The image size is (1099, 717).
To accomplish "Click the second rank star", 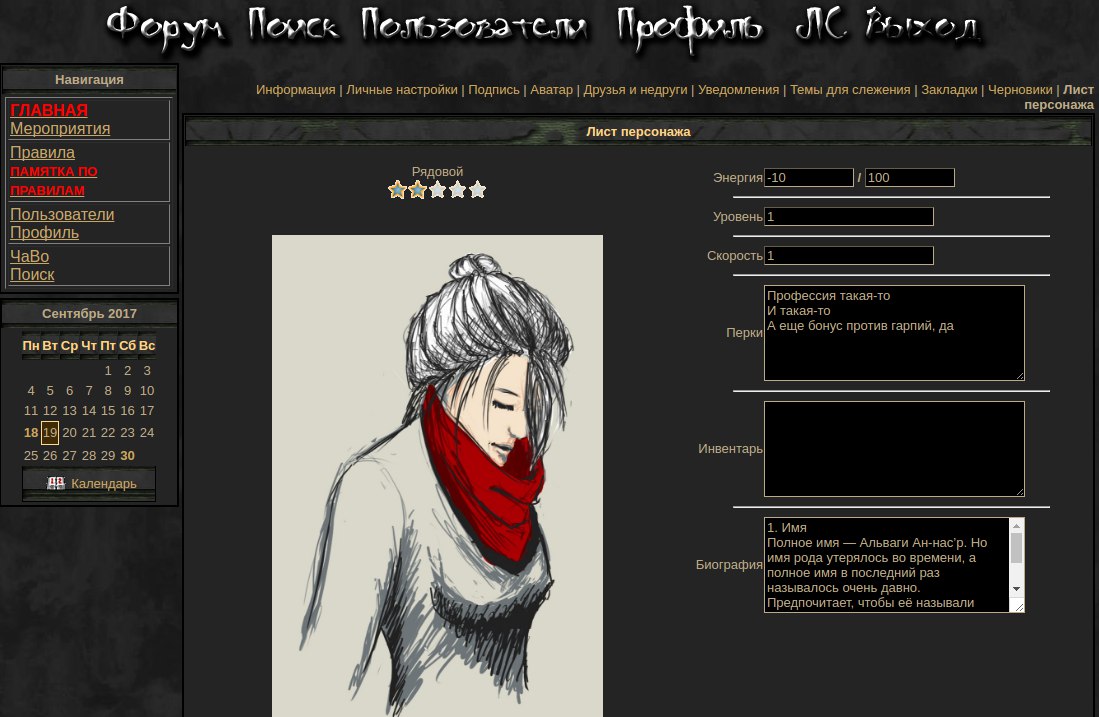I will [418, 190].
